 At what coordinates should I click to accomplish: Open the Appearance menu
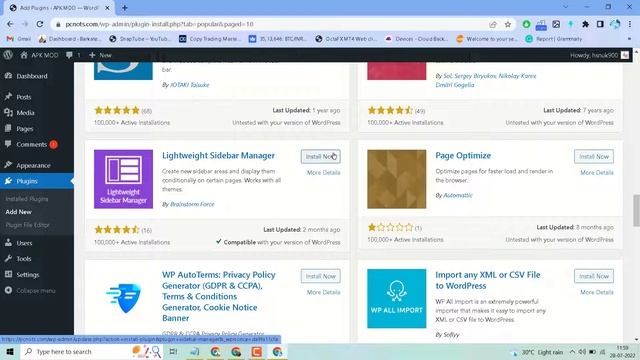(x=33, y=165)
